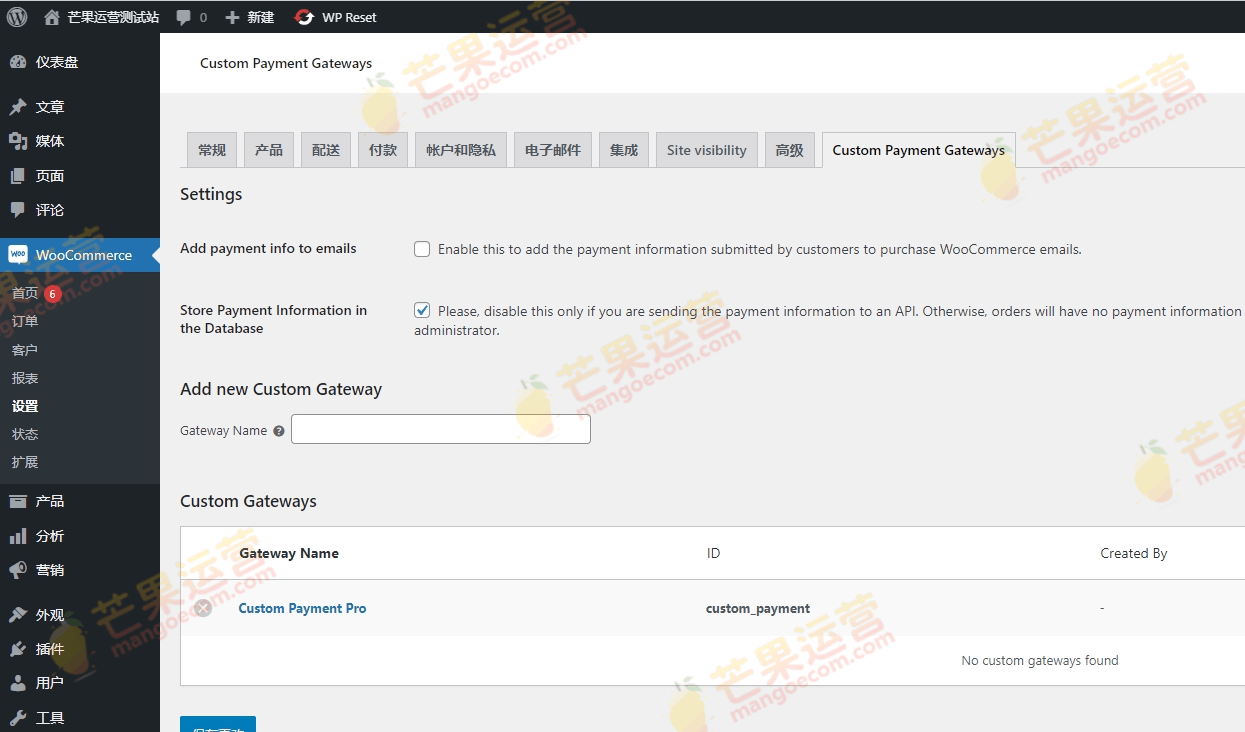Switch to the 付款 settings tab
1245x732 pixels.
click(x=382, y=149)
